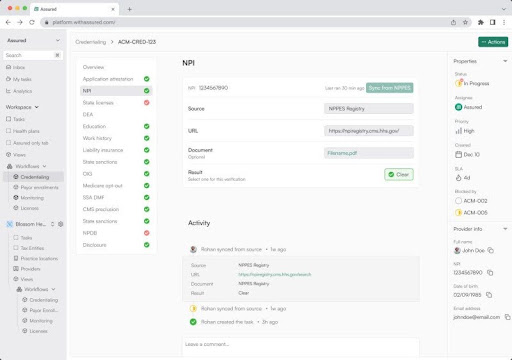Copy the provider full name John Doe
Viewport: 512px width, 360px height.
tap(490, 250)
